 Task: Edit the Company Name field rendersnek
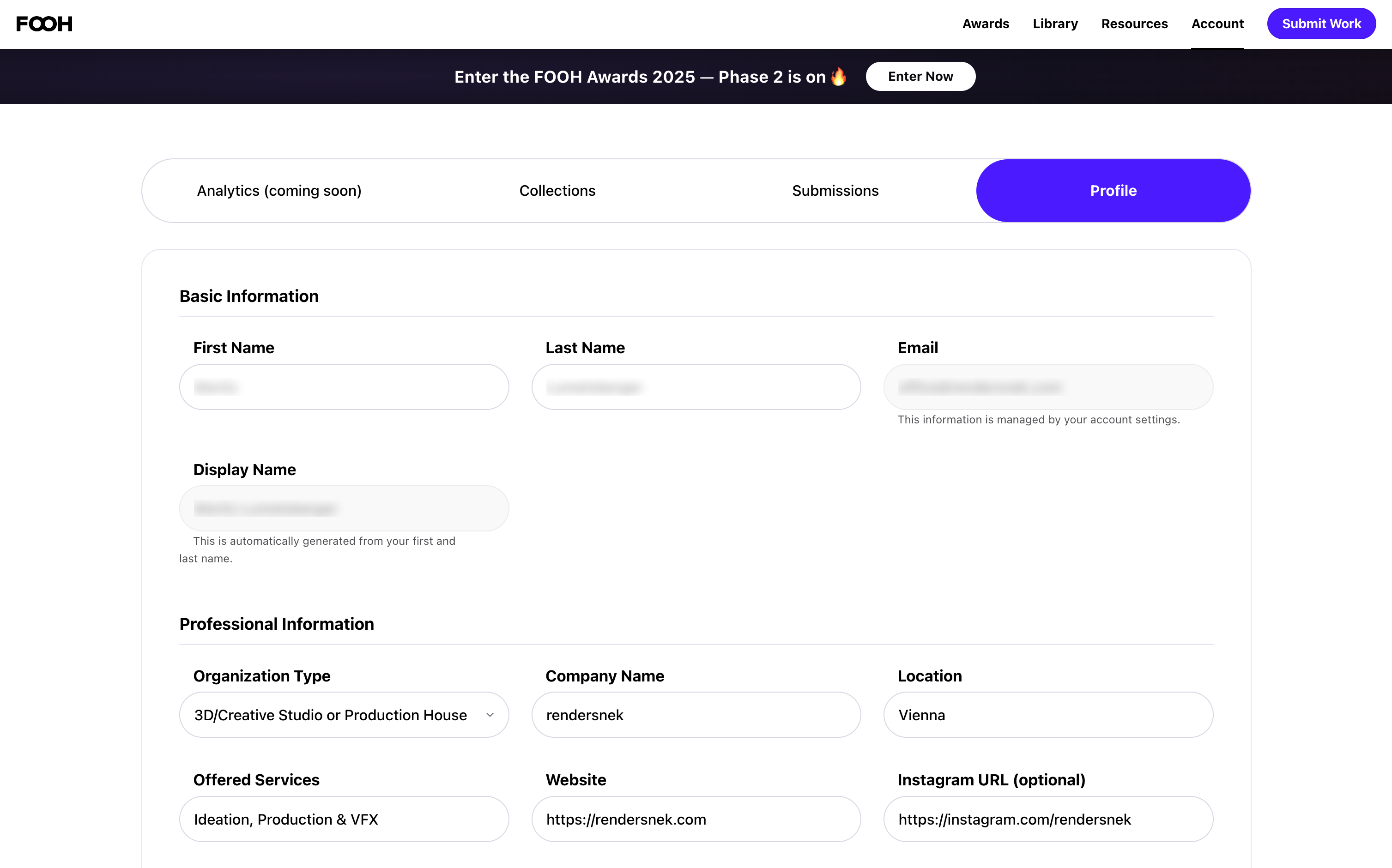click(696, 715)
